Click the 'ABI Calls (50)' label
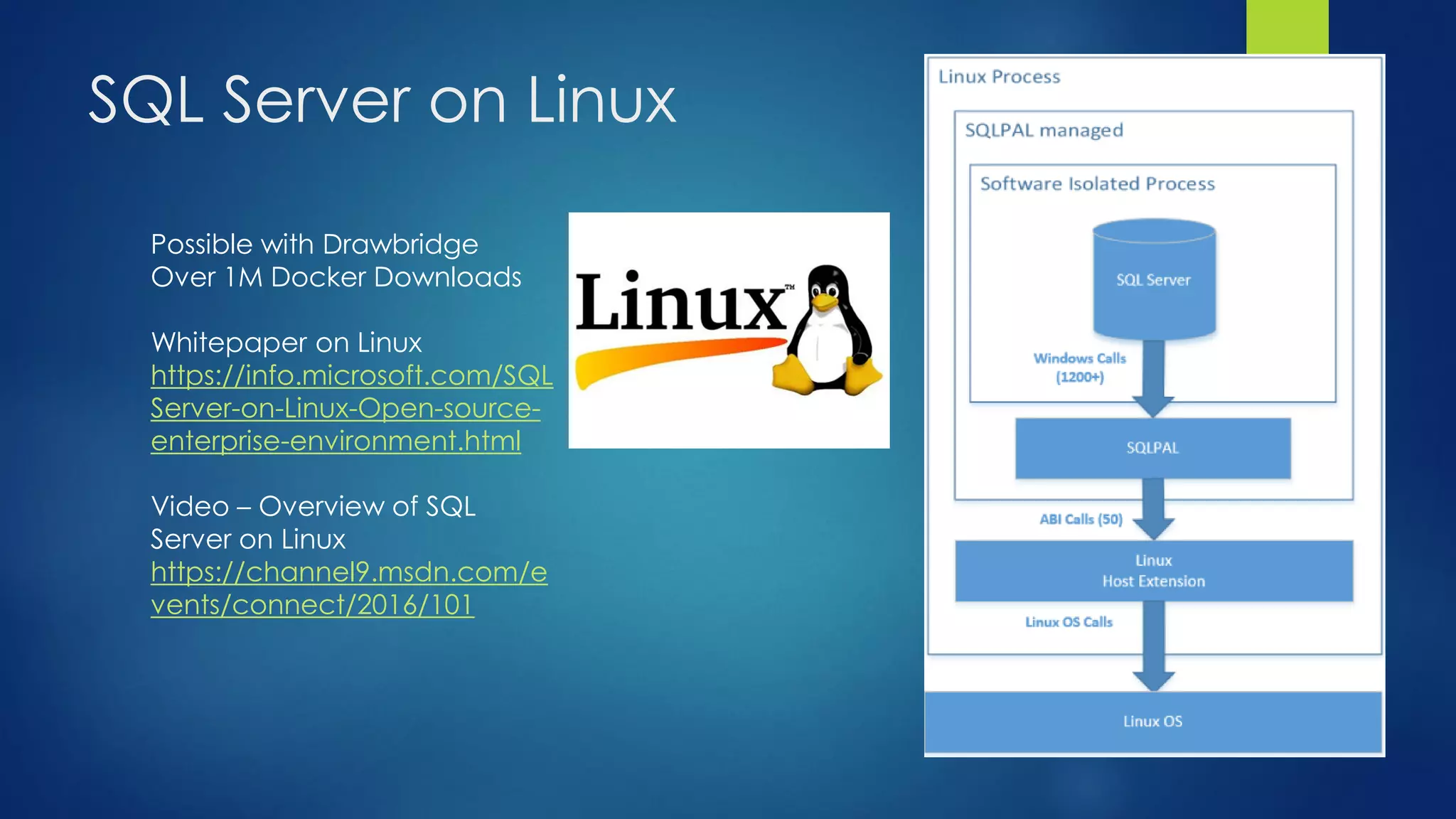 1081,520
